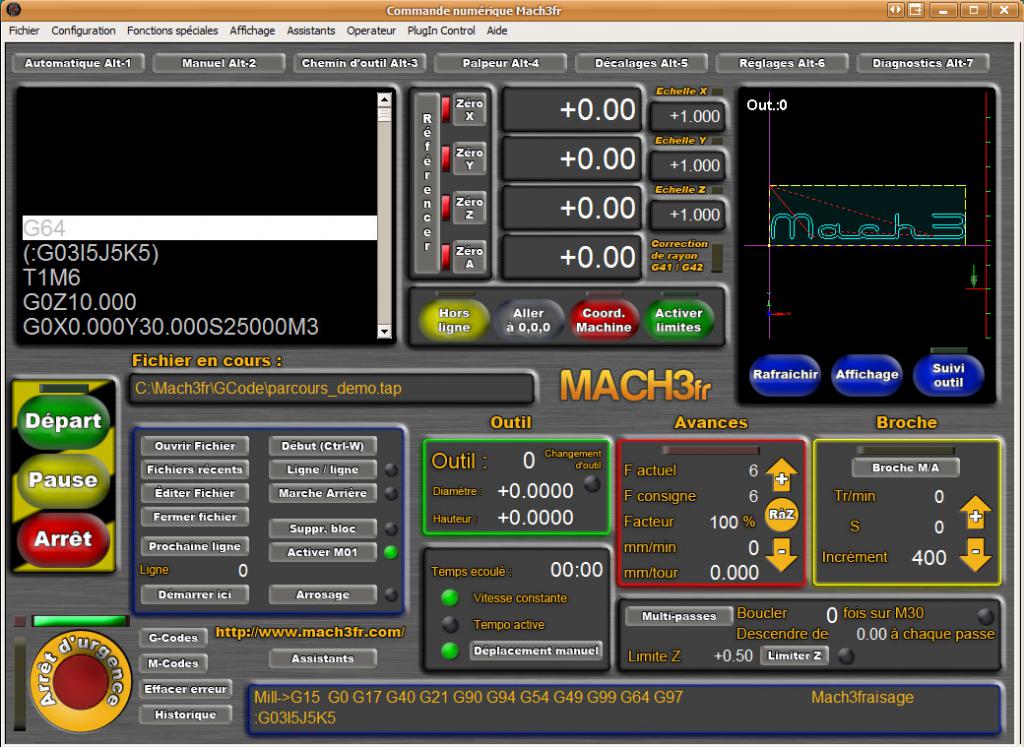1024x747 pixels.
Task: Switch to Automatique Alt-1 screen
Action: [78, 63]
